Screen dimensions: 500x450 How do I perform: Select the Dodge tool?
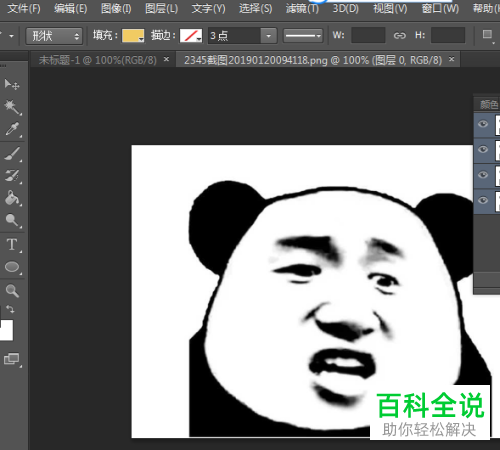point(12,220)
